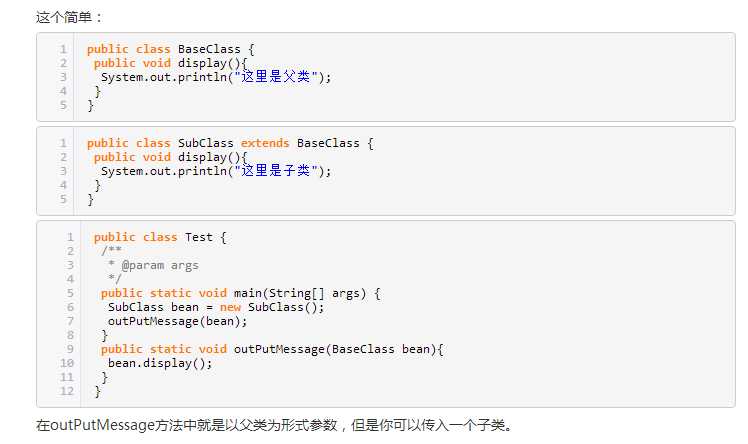Click the extends keyword in SubClass declaration
The image size is (748, 444).
pyautogui.click(x=265, y=143)
